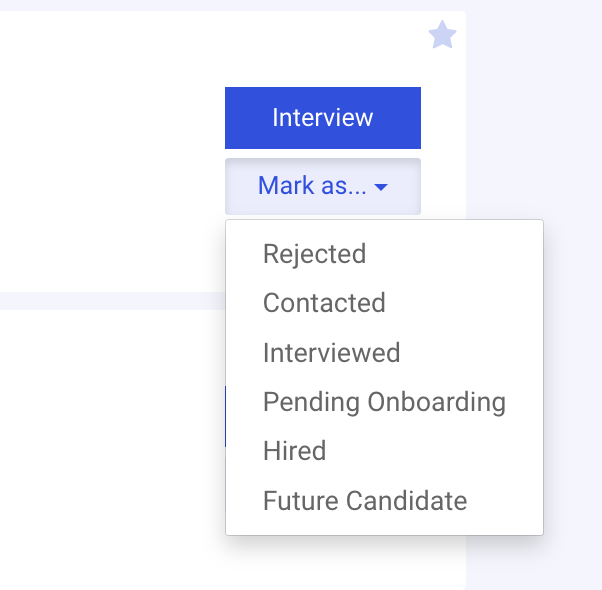Collapse the Mark as... dropdown
This screenshot has height=590, width=602.
tap(322, 185)
